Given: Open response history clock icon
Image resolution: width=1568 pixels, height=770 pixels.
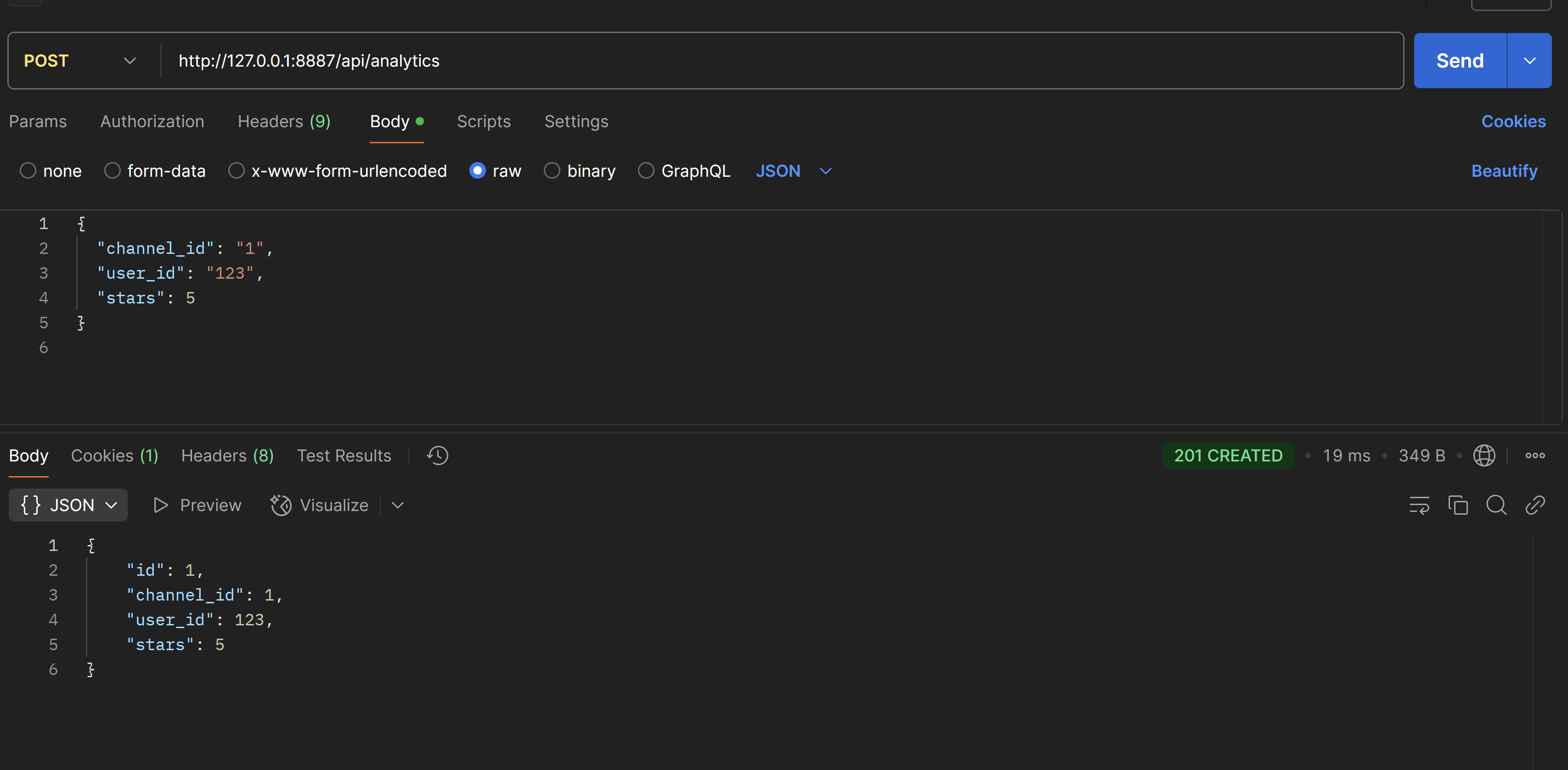Looking at the screenshot, I should (437, 455).
